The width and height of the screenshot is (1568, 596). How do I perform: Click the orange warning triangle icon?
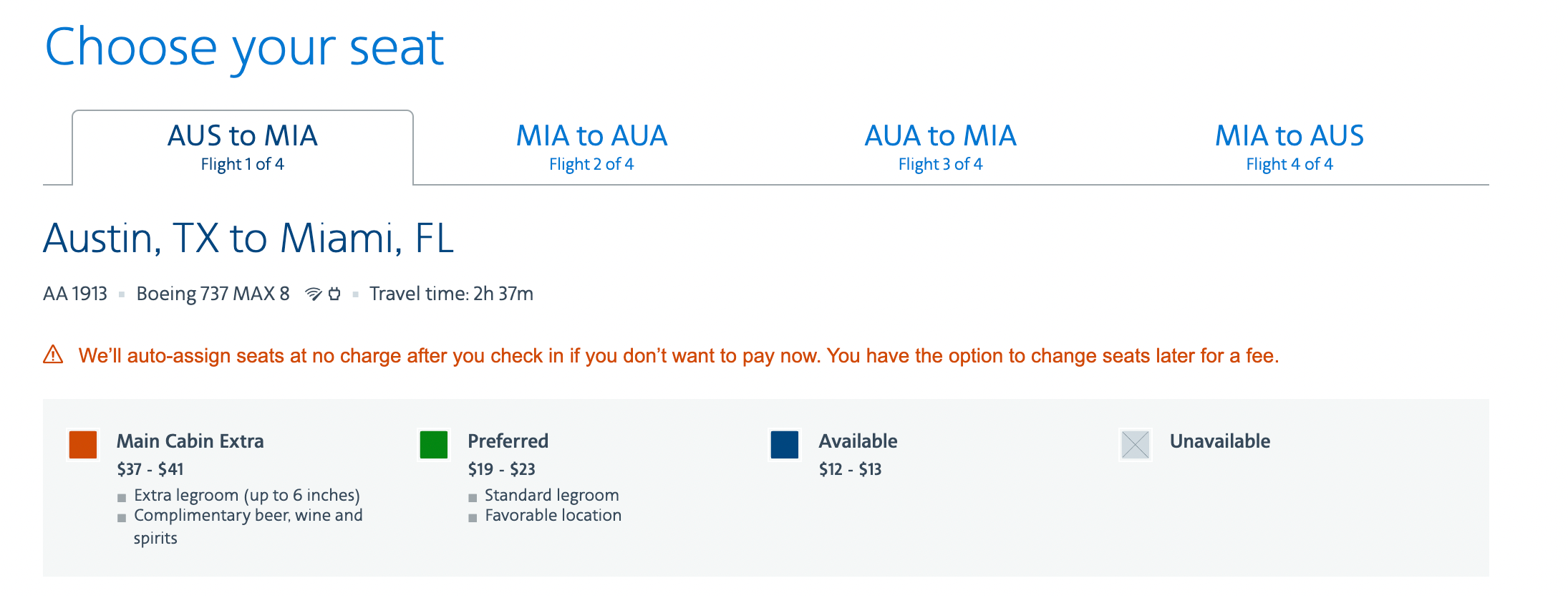tap(54, 355)
